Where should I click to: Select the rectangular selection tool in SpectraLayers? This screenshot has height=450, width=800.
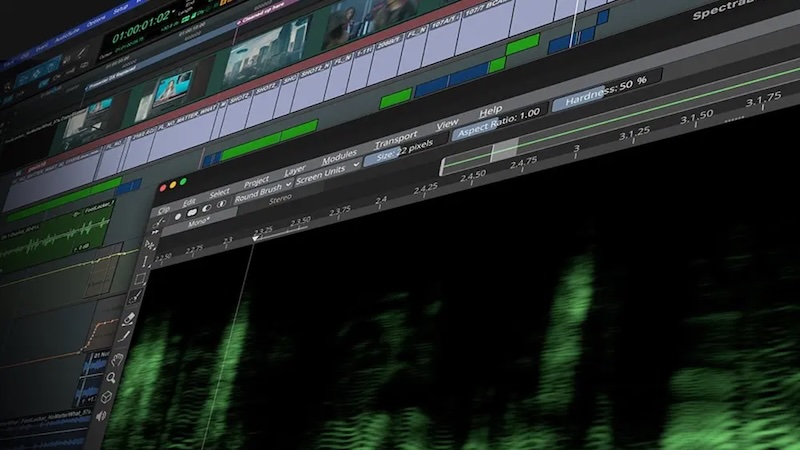(140, 279)
